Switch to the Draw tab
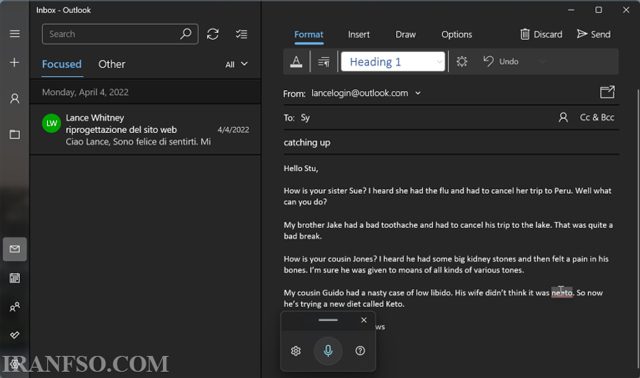The image size is (640, 378). tap(405, 35)
